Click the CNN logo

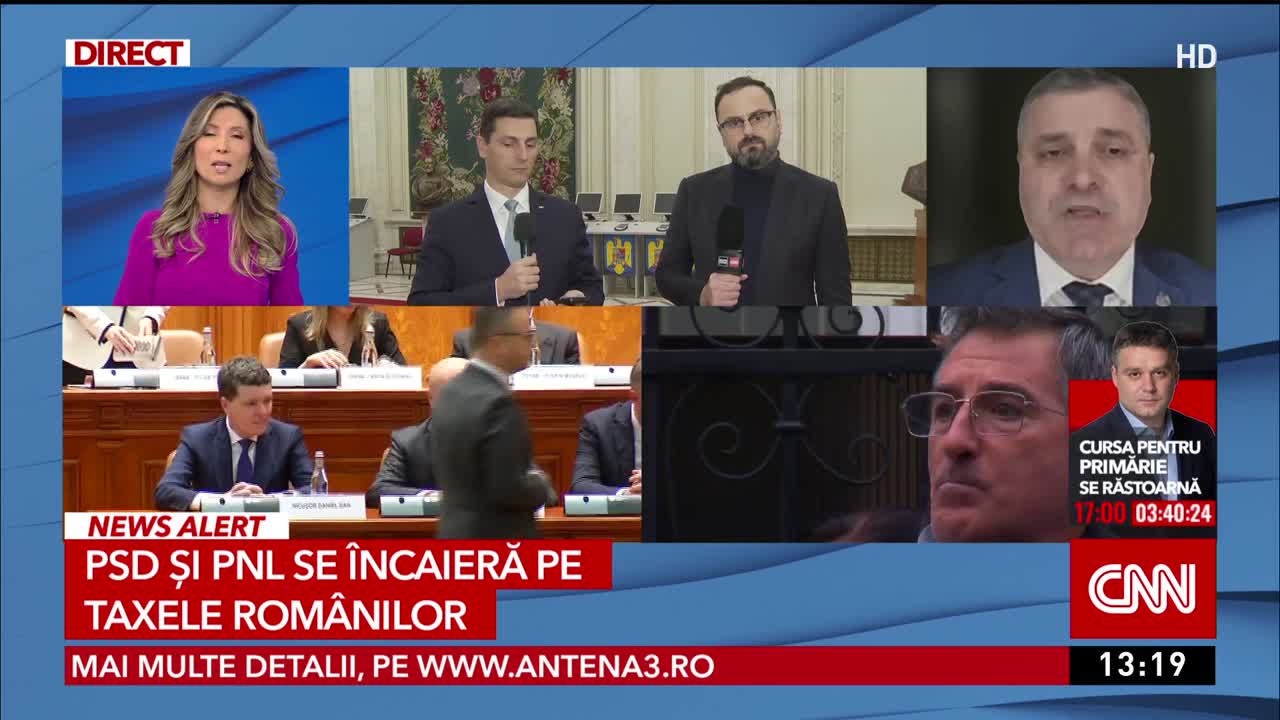click(1142, 589)
